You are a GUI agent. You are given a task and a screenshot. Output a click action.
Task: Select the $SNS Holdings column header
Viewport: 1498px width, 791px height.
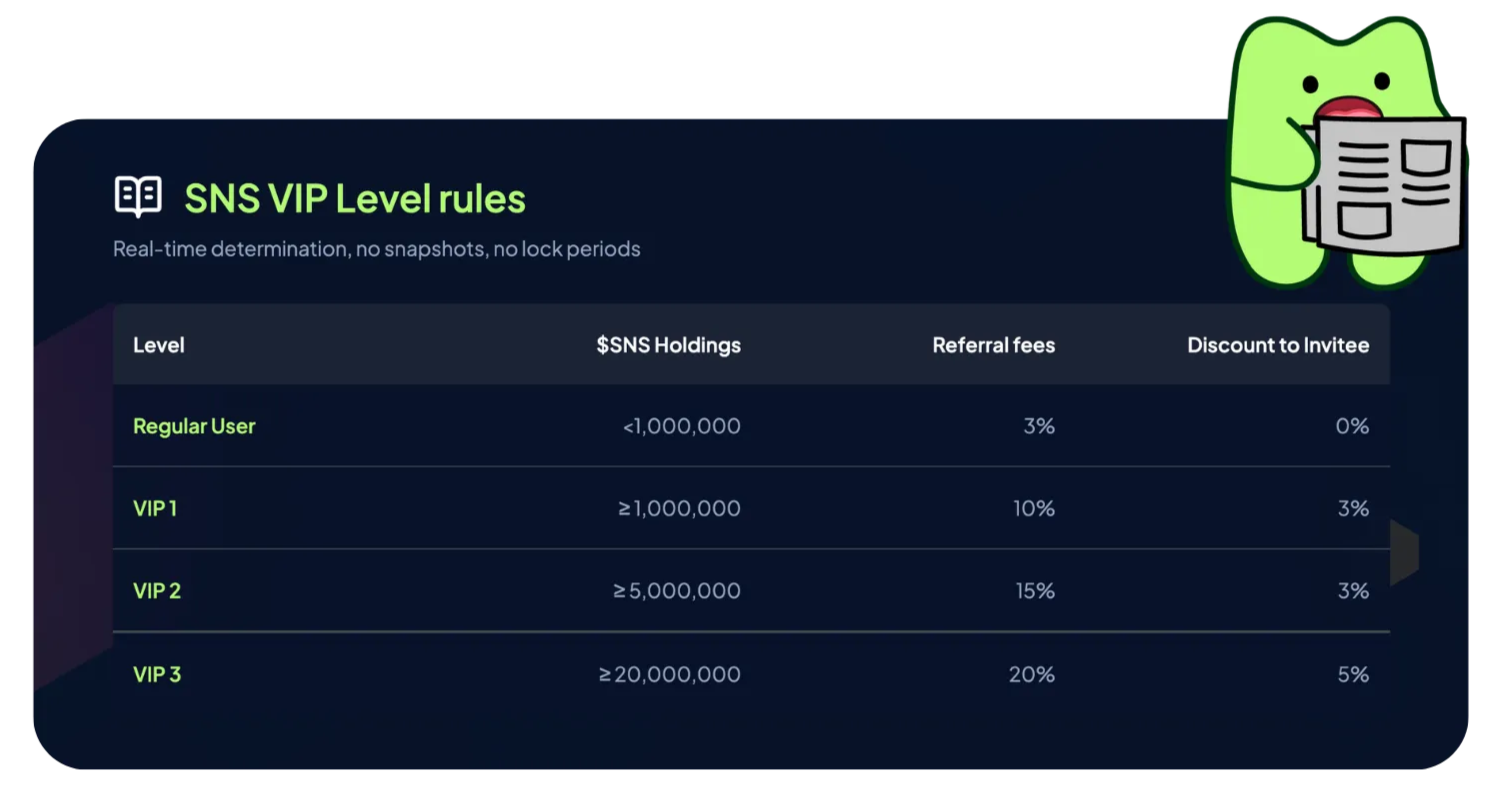point(668,345)
